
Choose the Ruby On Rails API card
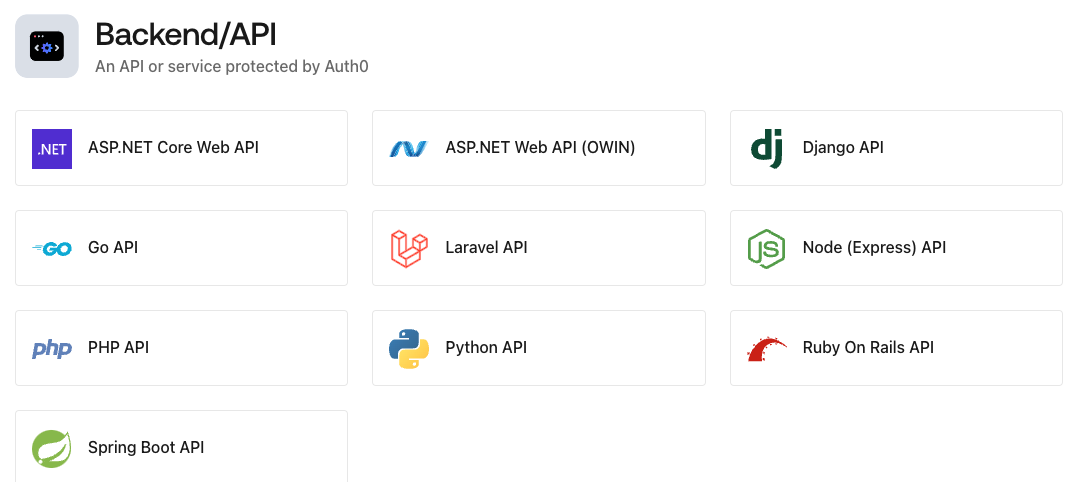click(x=896, y=348)
